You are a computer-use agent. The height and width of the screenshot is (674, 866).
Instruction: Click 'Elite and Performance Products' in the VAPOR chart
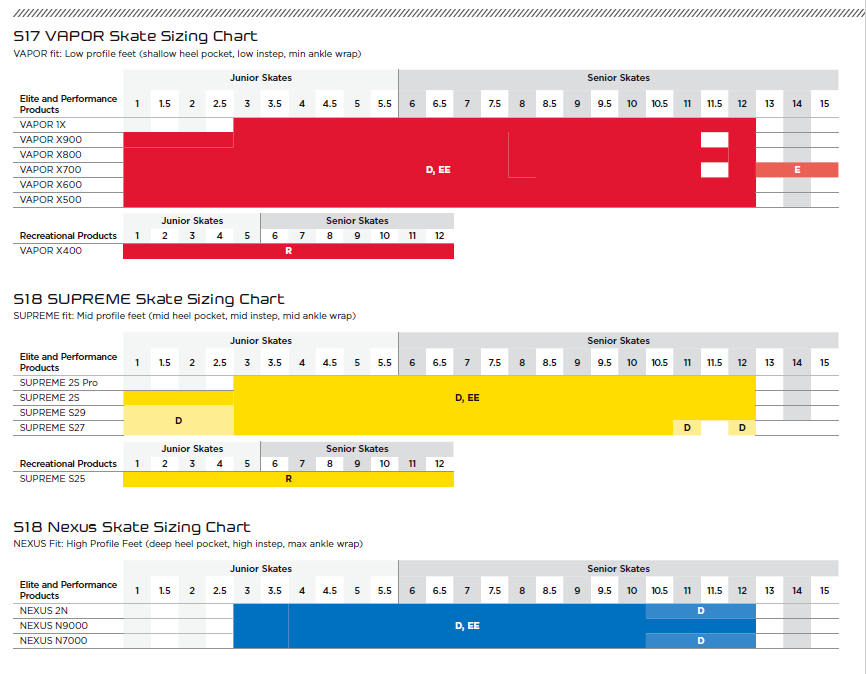pos(68,104)
